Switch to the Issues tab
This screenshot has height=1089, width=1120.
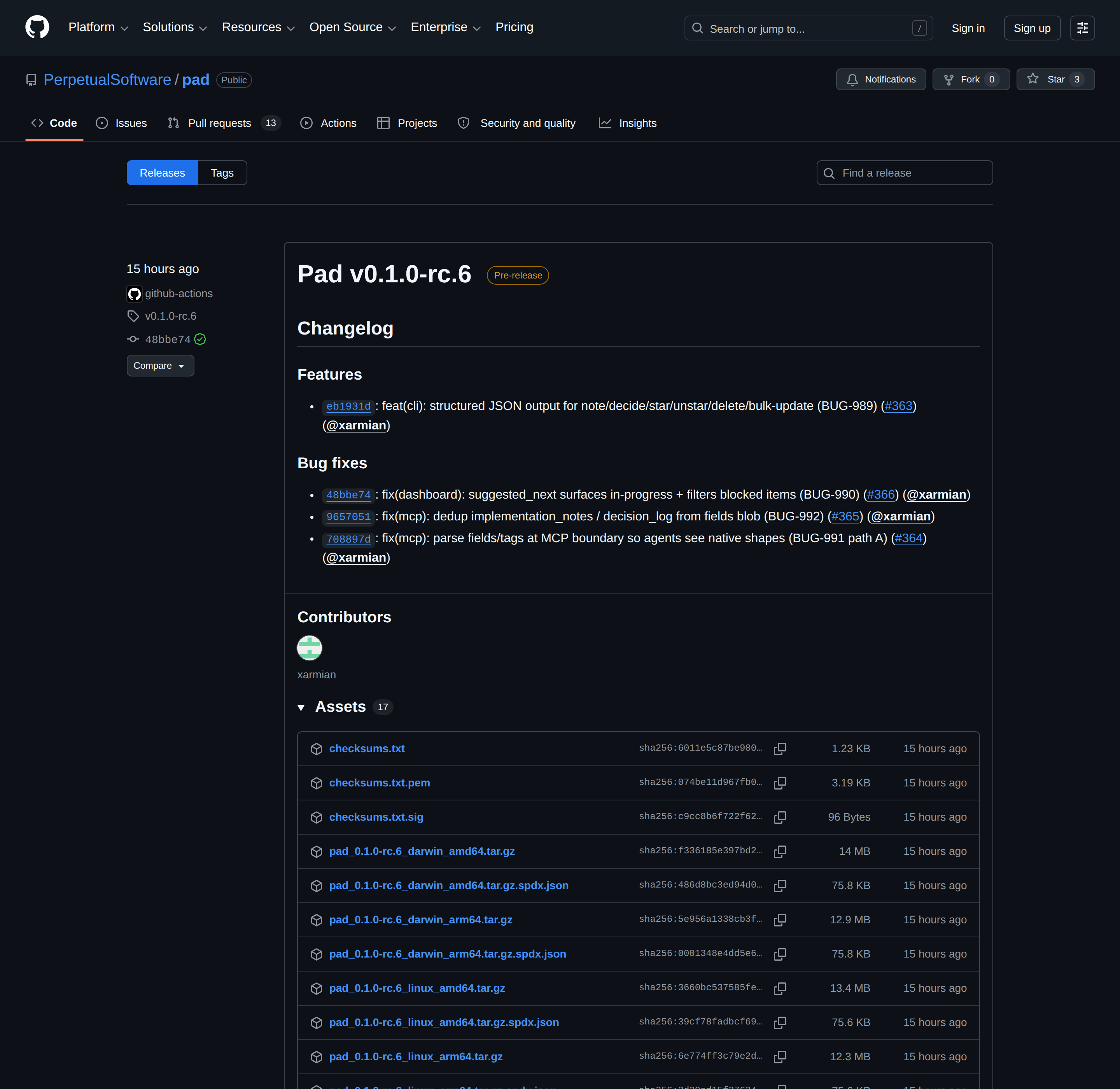(x=121, y=123)
